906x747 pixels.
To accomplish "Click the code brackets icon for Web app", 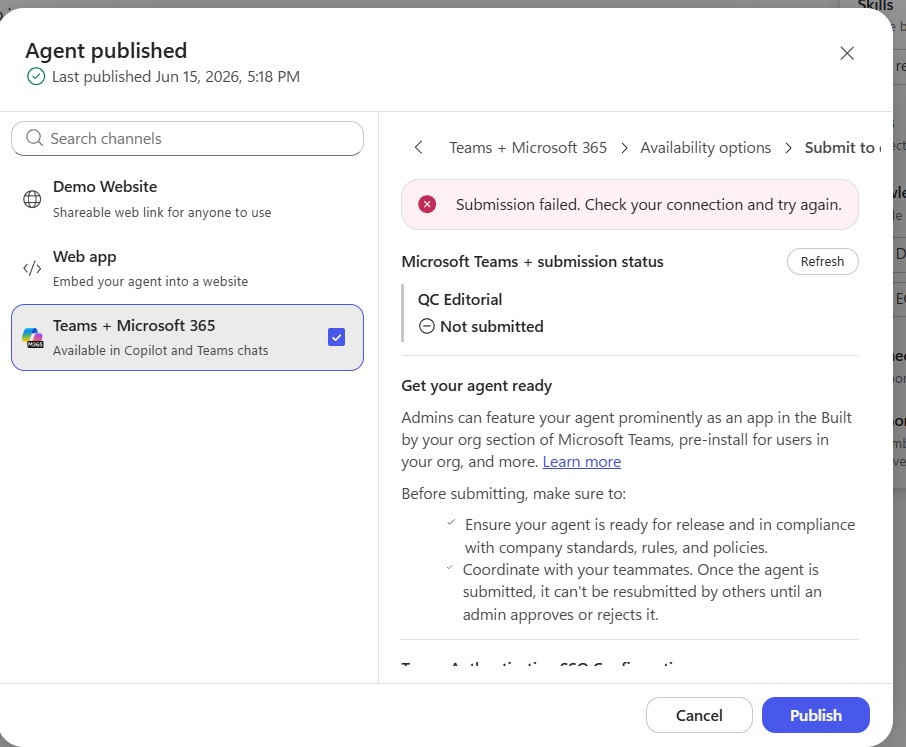I will 32,268.
